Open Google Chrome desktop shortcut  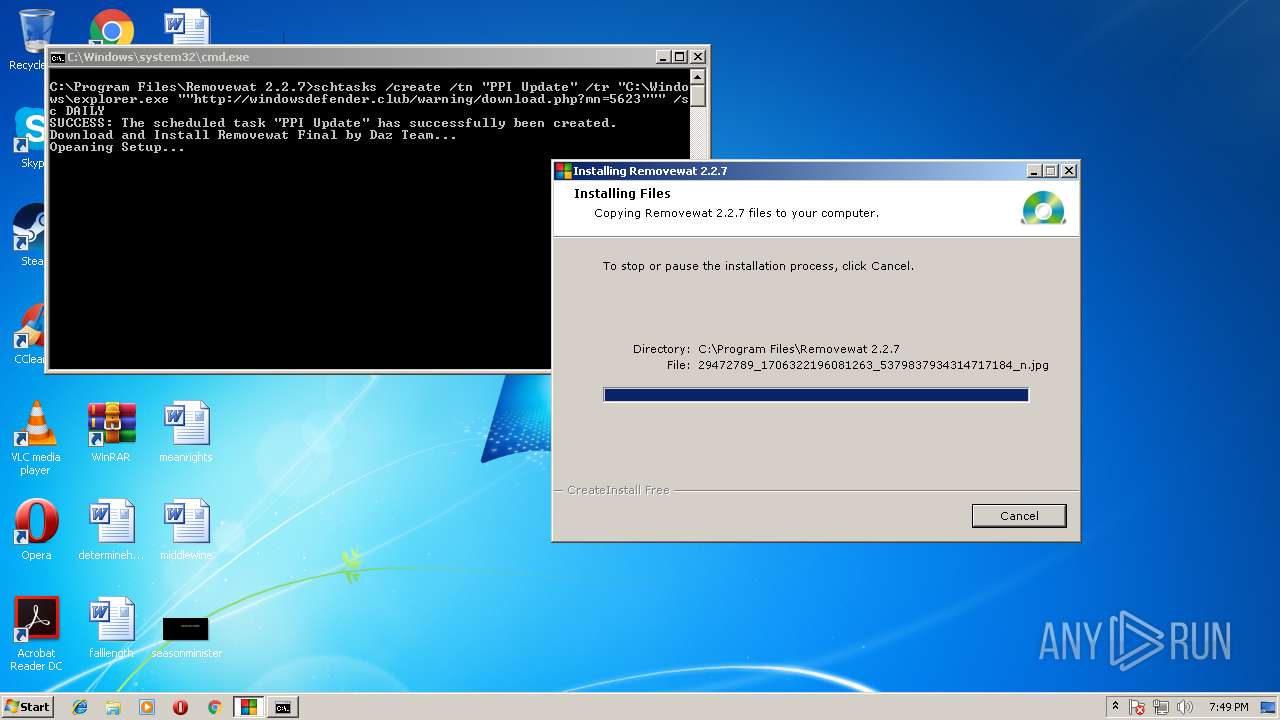(x=111, y=28)
